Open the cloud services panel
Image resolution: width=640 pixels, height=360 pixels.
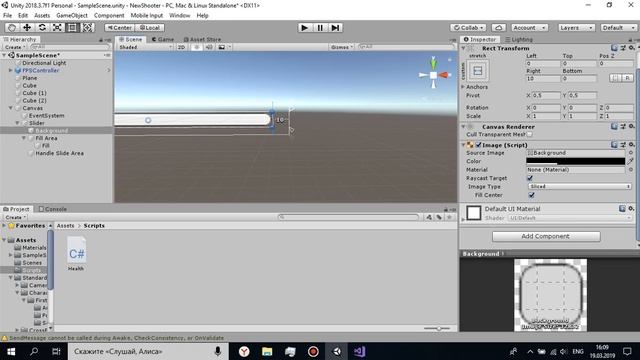(x=498, y=27)
